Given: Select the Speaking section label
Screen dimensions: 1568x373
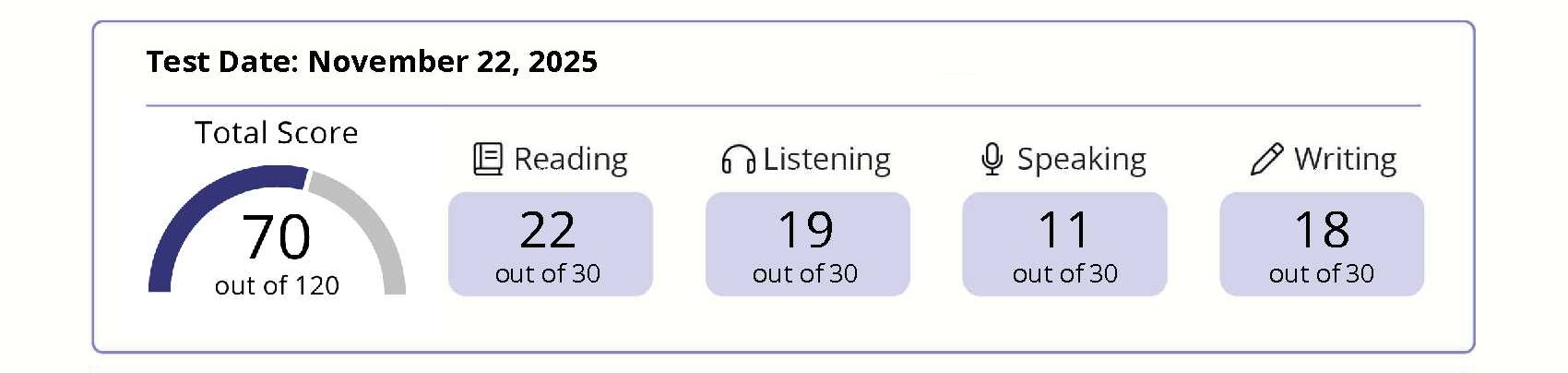Looking at the screenshot, I should click(1081, 159).
